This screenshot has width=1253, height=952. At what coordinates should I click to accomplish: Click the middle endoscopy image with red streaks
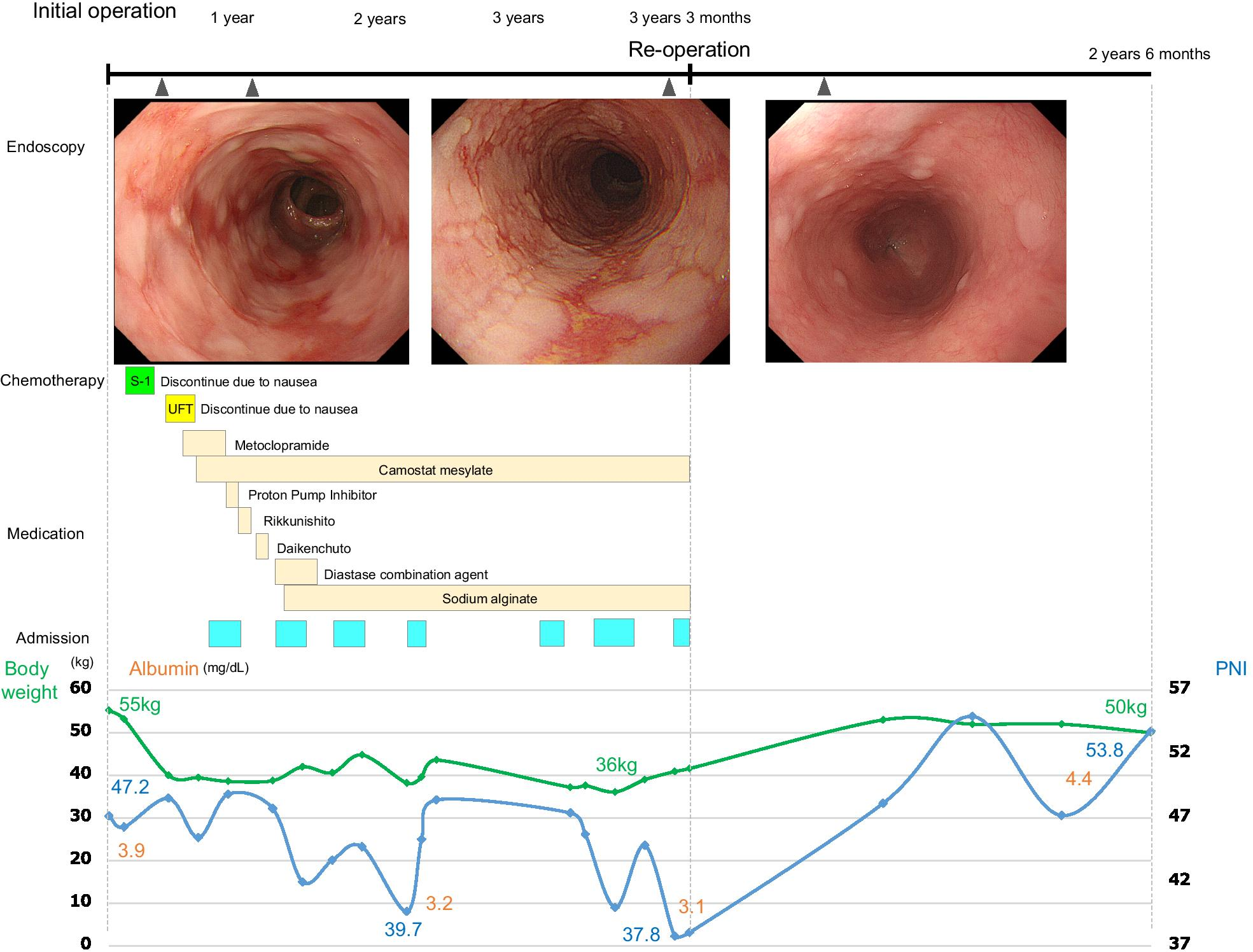[580, 231]
